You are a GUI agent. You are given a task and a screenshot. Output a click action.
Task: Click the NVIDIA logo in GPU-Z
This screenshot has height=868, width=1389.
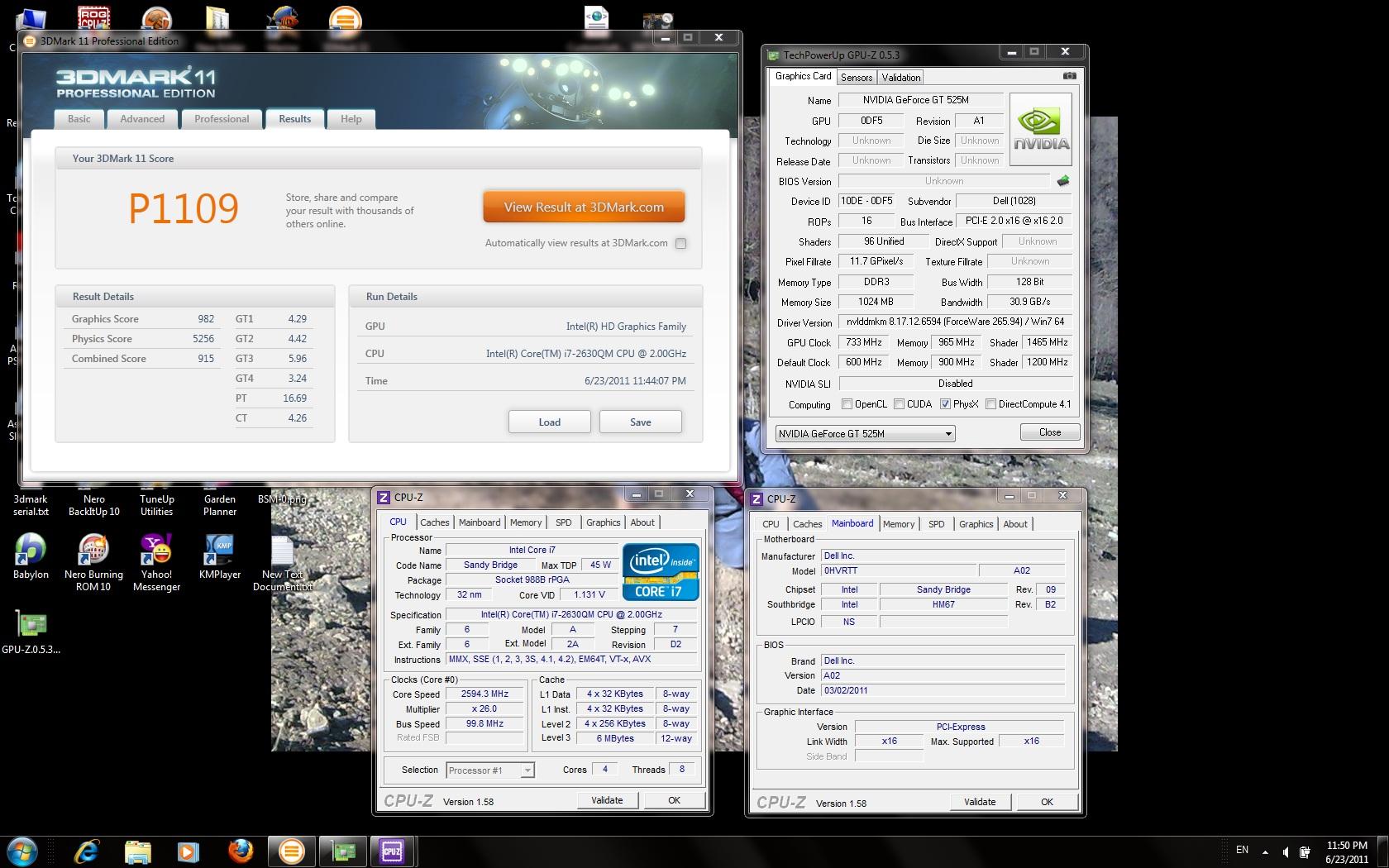tap(1041, 131)
